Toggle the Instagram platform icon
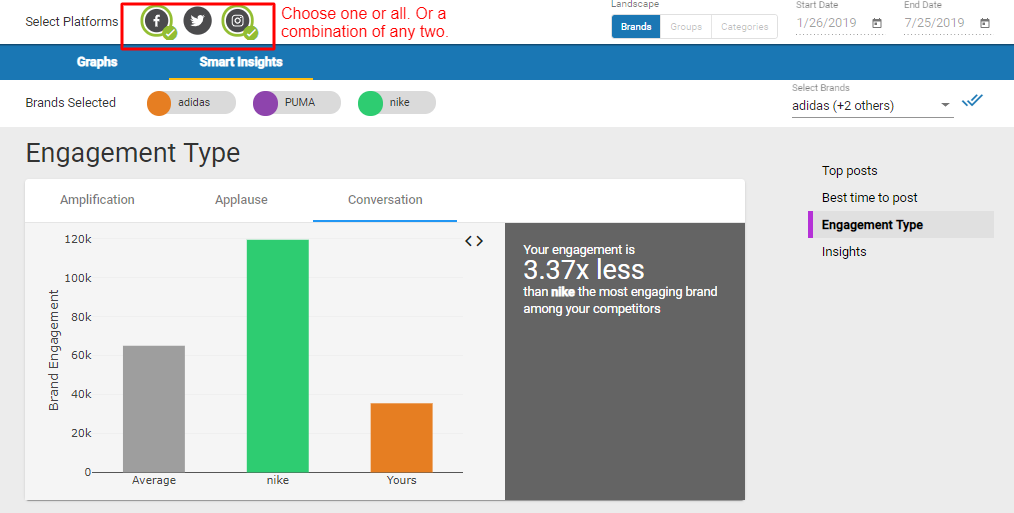 coord(237,21)
